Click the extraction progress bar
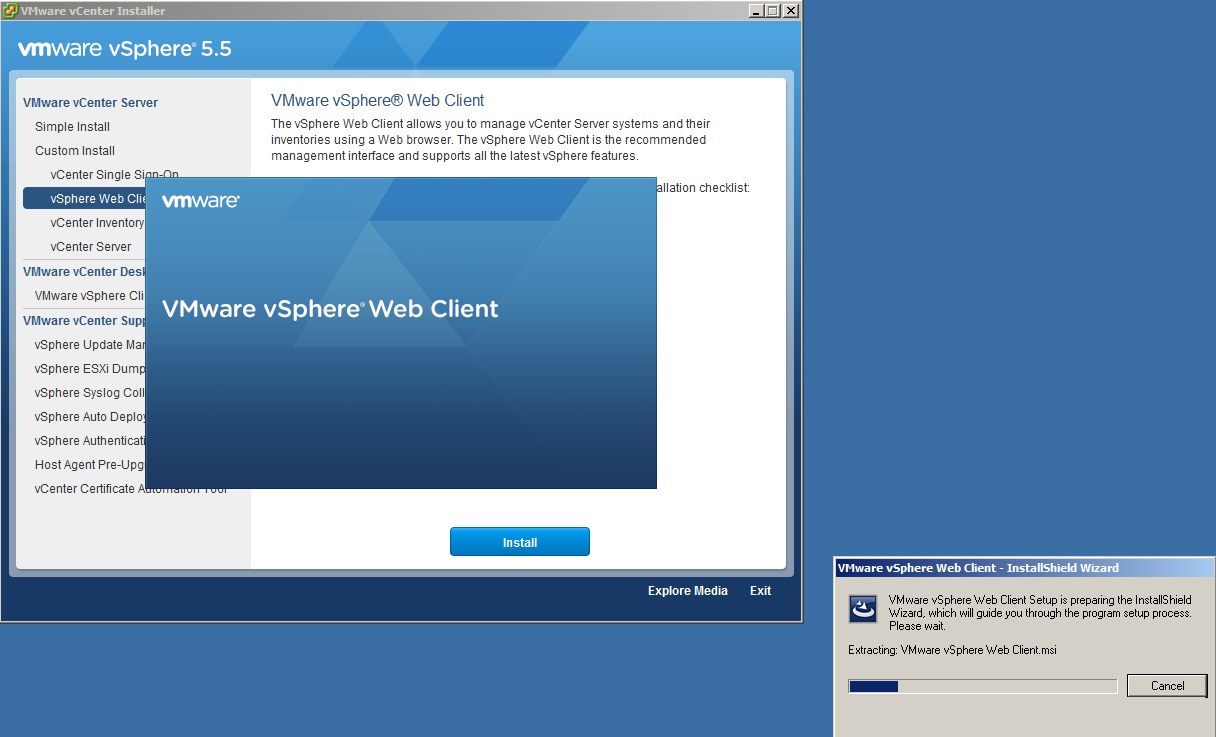 (x=982, y=686)
